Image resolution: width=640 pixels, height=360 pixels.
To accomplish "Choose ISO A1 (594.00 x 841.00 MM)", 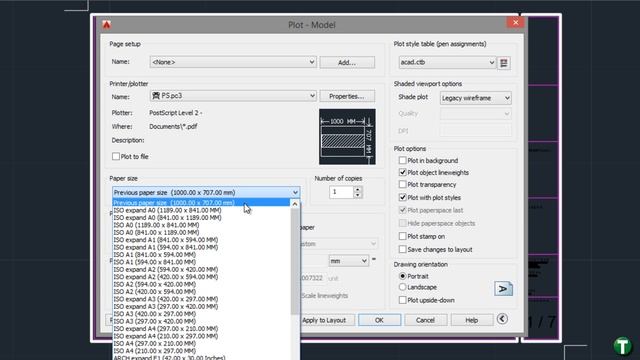I will [155, 262].
